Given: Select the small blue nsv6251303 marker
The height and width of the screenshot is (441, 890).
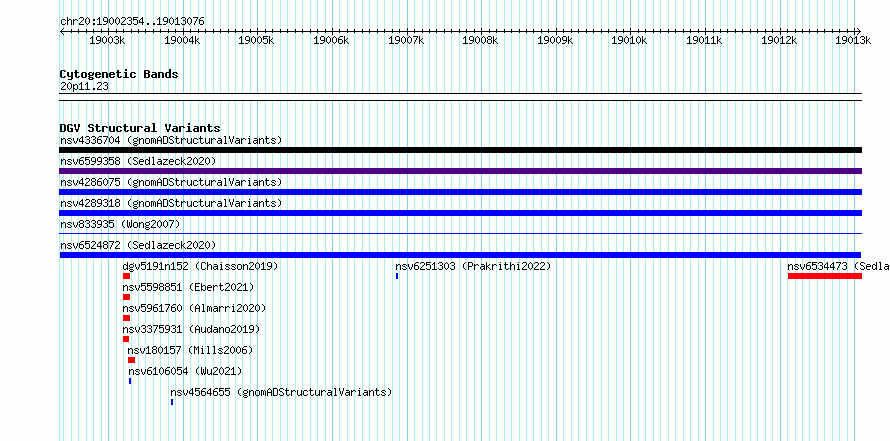Looking at the screenshot, I should [x=397, y=276].
